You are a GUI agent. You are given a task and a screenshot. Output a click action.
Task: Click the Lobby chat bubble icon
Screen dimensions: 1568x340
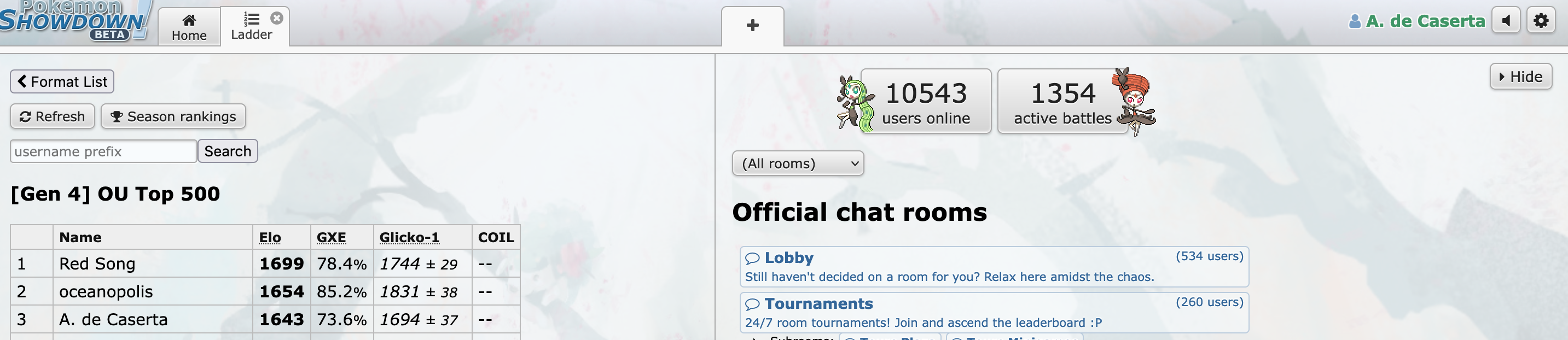752,259
